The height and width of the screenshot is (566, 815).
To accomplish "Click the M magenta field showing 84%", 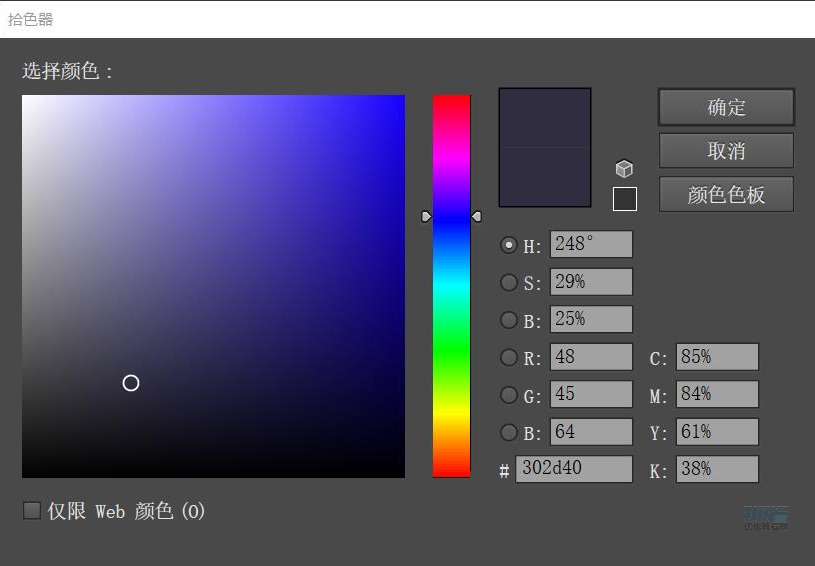I will pyautogui.click(x=717, y=394).
